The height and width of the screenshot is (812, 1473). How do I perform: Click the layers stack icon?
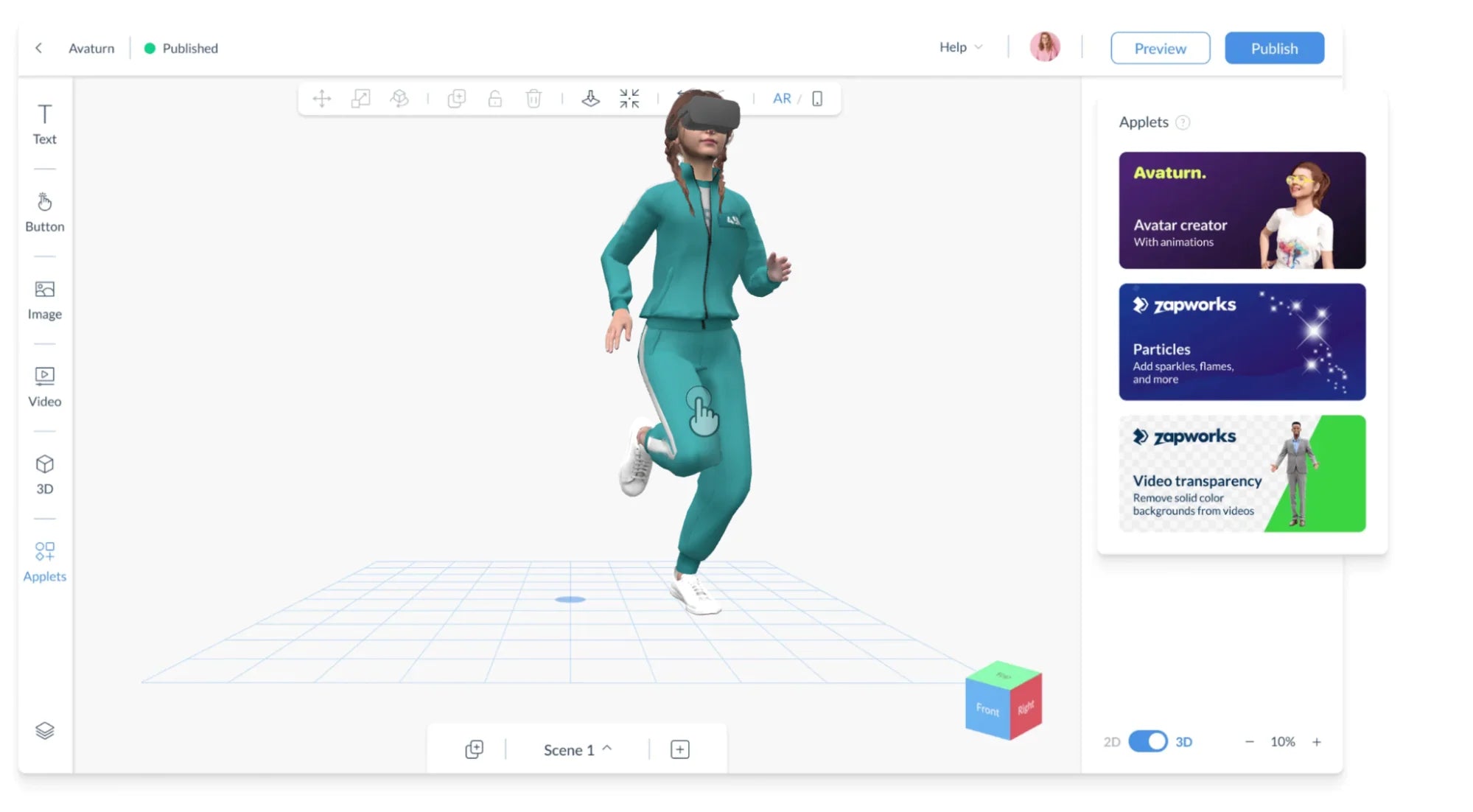coord(44,730)
